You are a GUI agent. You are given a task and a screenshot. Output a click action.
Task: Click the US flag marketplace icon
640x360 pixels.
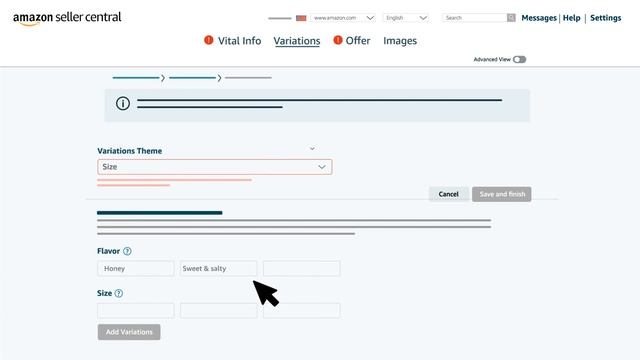pos(301,18)
